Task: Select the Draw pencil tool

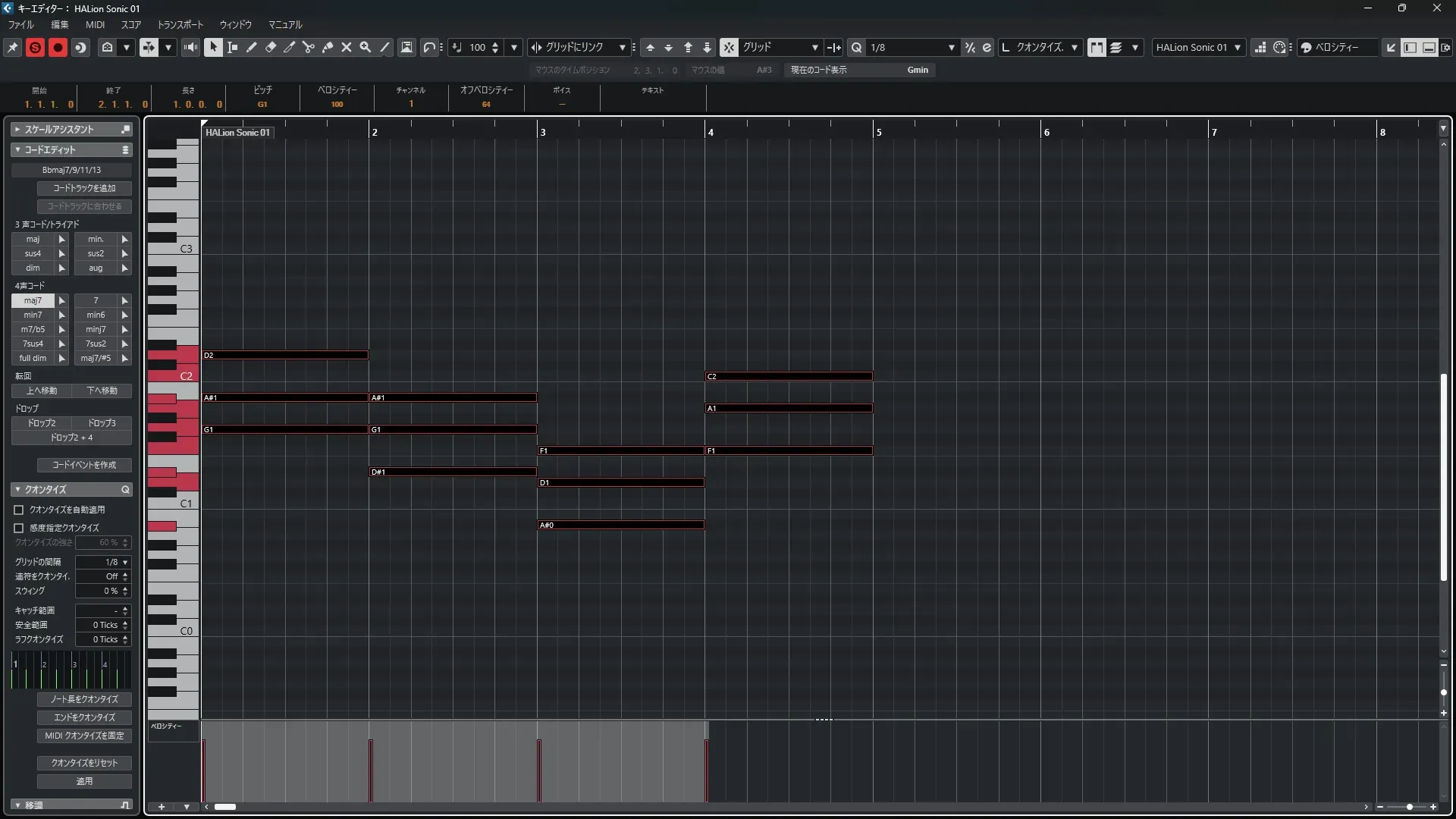Action: point(252,47)
